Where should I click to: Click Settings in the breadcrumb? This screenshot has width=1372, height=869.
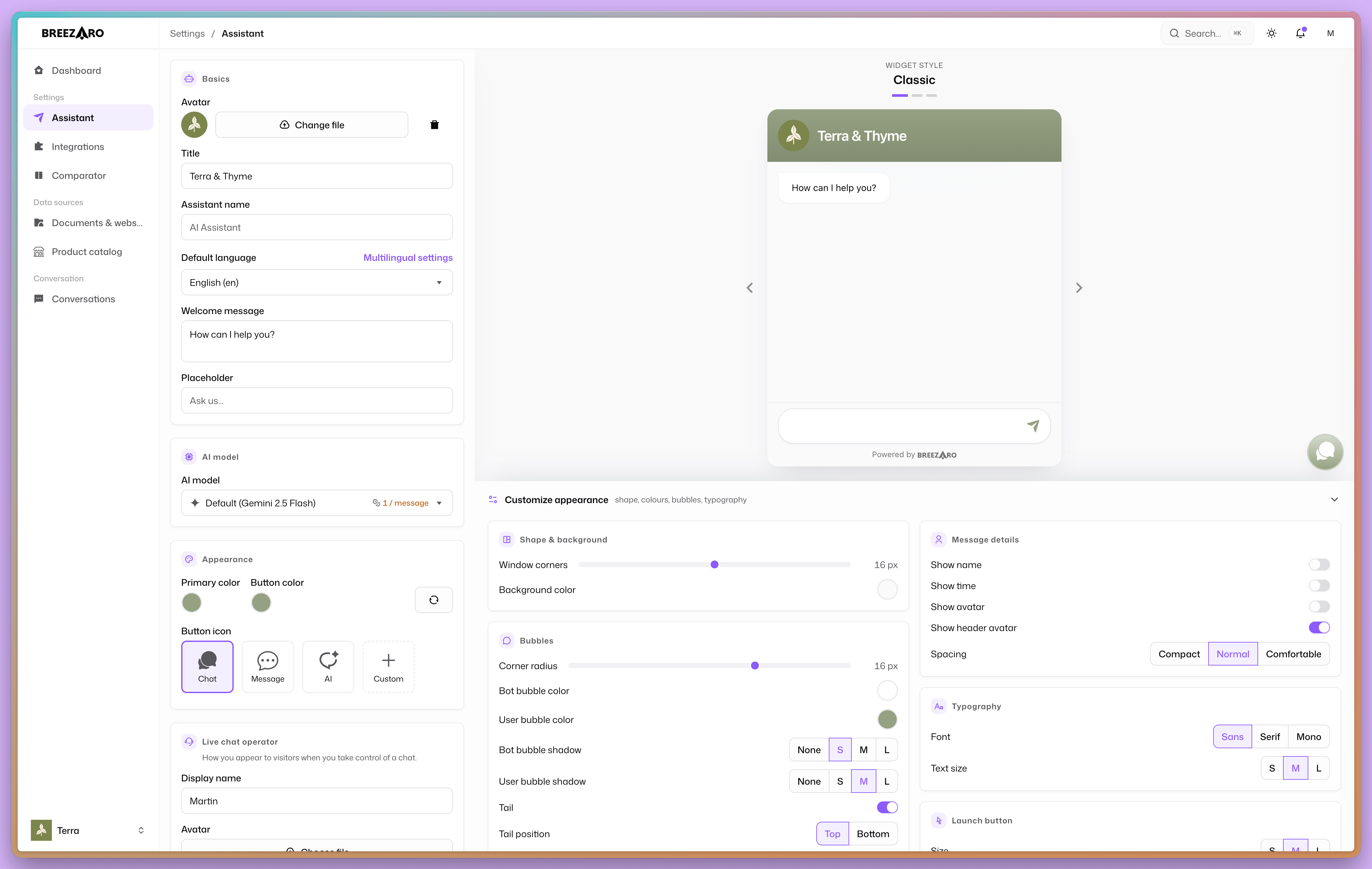pyautogui.click(x=187, y=33)
